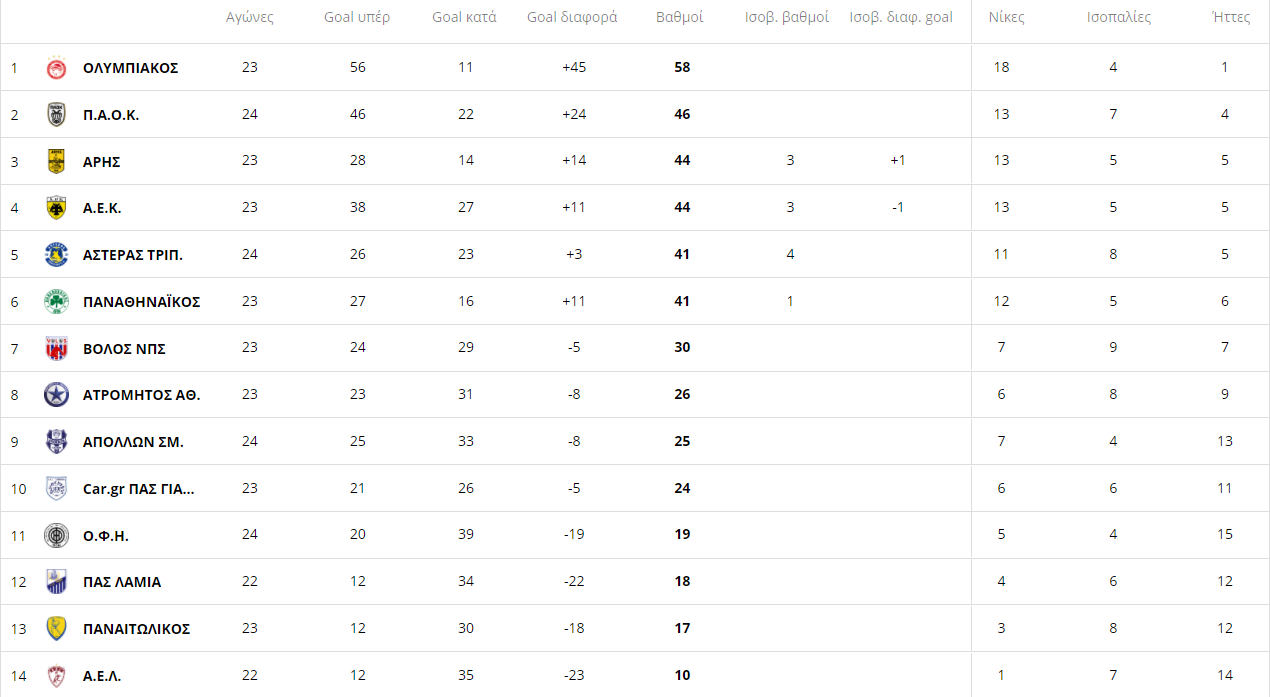This screenshot has height=697, width=1270.
Task: Sort by Goal υπέρ column header
Action: [357, 18]
